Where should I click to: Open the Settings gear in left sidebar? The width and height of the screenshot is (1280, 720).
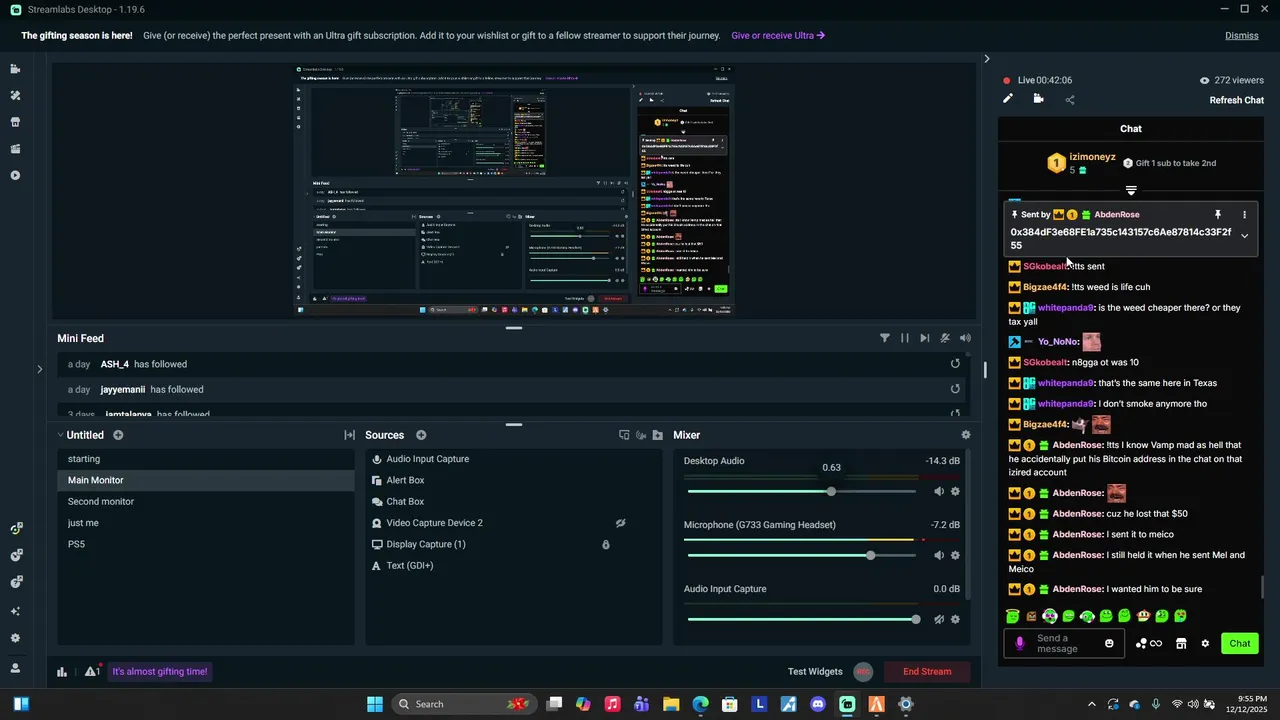pos(15,638)
